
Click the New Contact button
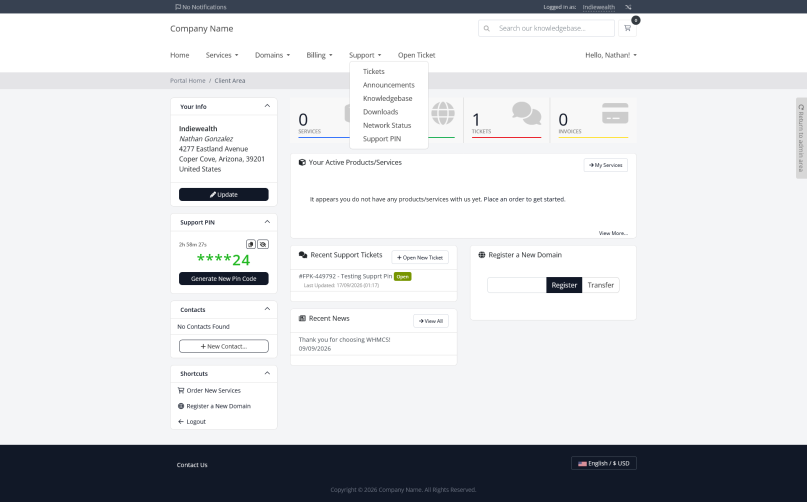coord(223,346)
